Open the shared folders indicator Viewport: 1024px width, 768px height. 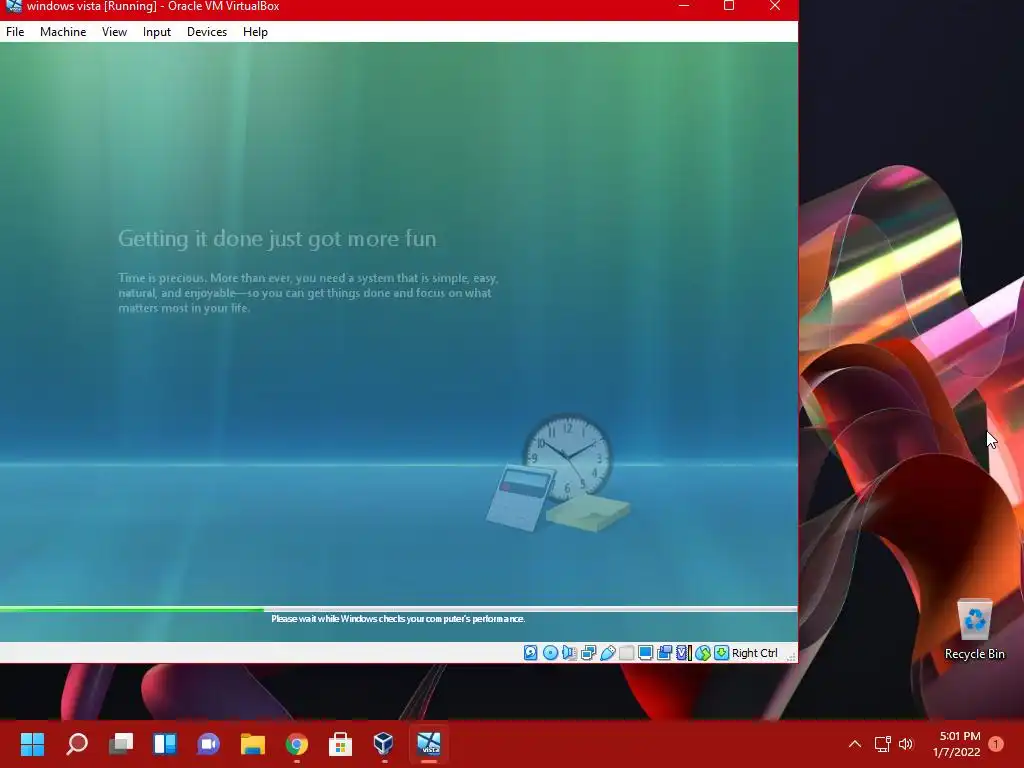tap(626, 652)
